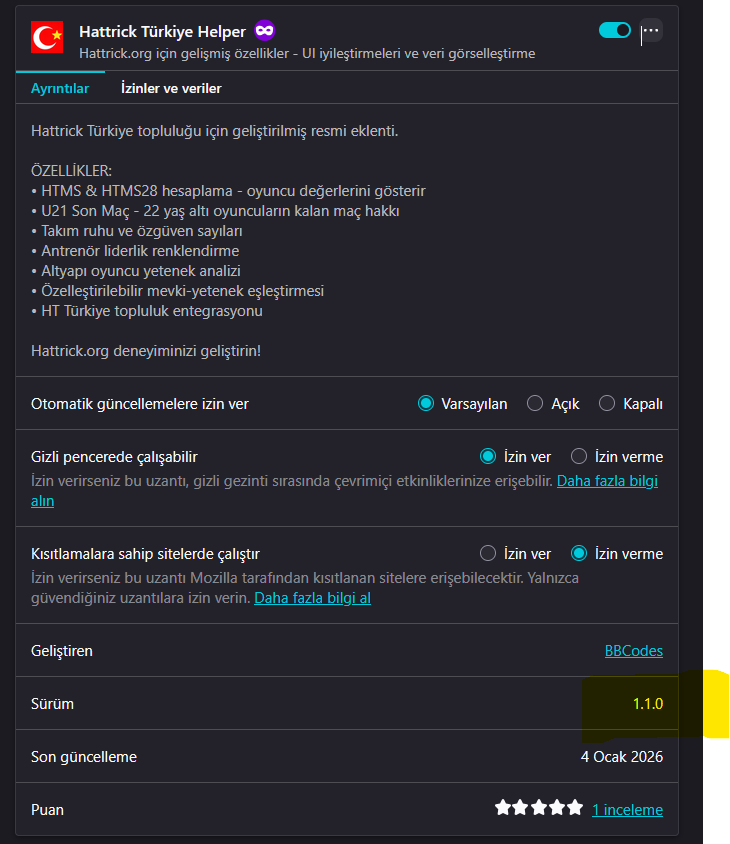The image size is (730, 844).
Task: Click the five-star rating icons
Action: pyautogui.click(x=539, y=807)
